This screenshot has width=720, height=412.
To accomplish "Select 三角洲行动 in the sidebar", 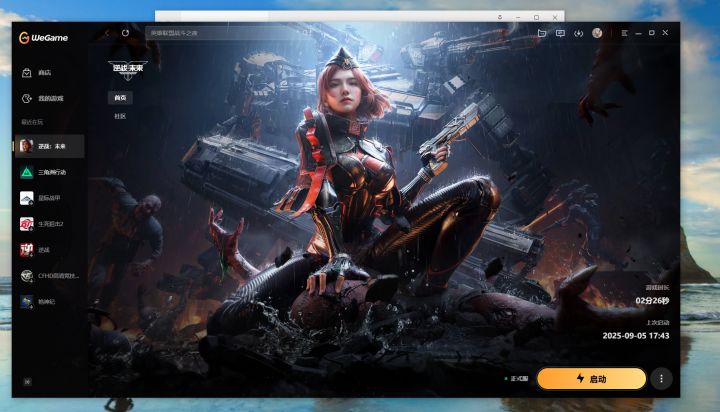I will (49, 172).
